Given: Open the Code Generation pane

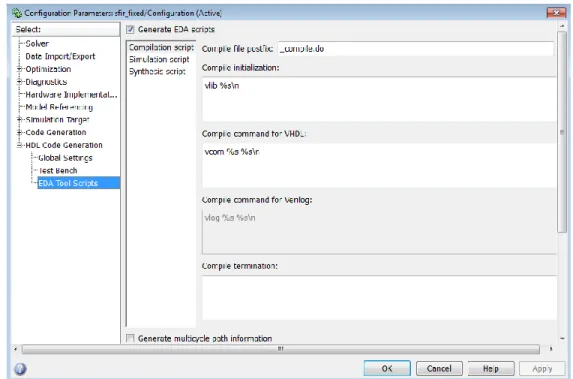Looking at the screenshot, I should 56,132.
